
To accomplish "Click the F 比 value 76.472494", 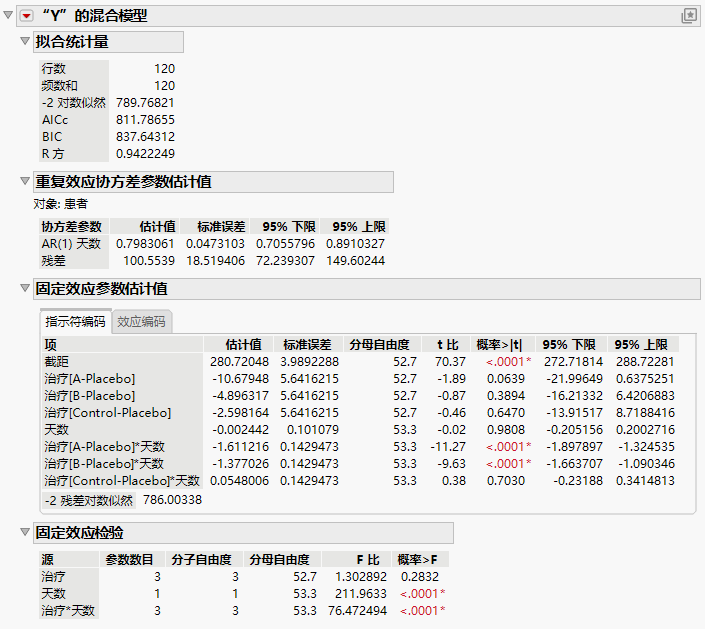I will [357, 611].
